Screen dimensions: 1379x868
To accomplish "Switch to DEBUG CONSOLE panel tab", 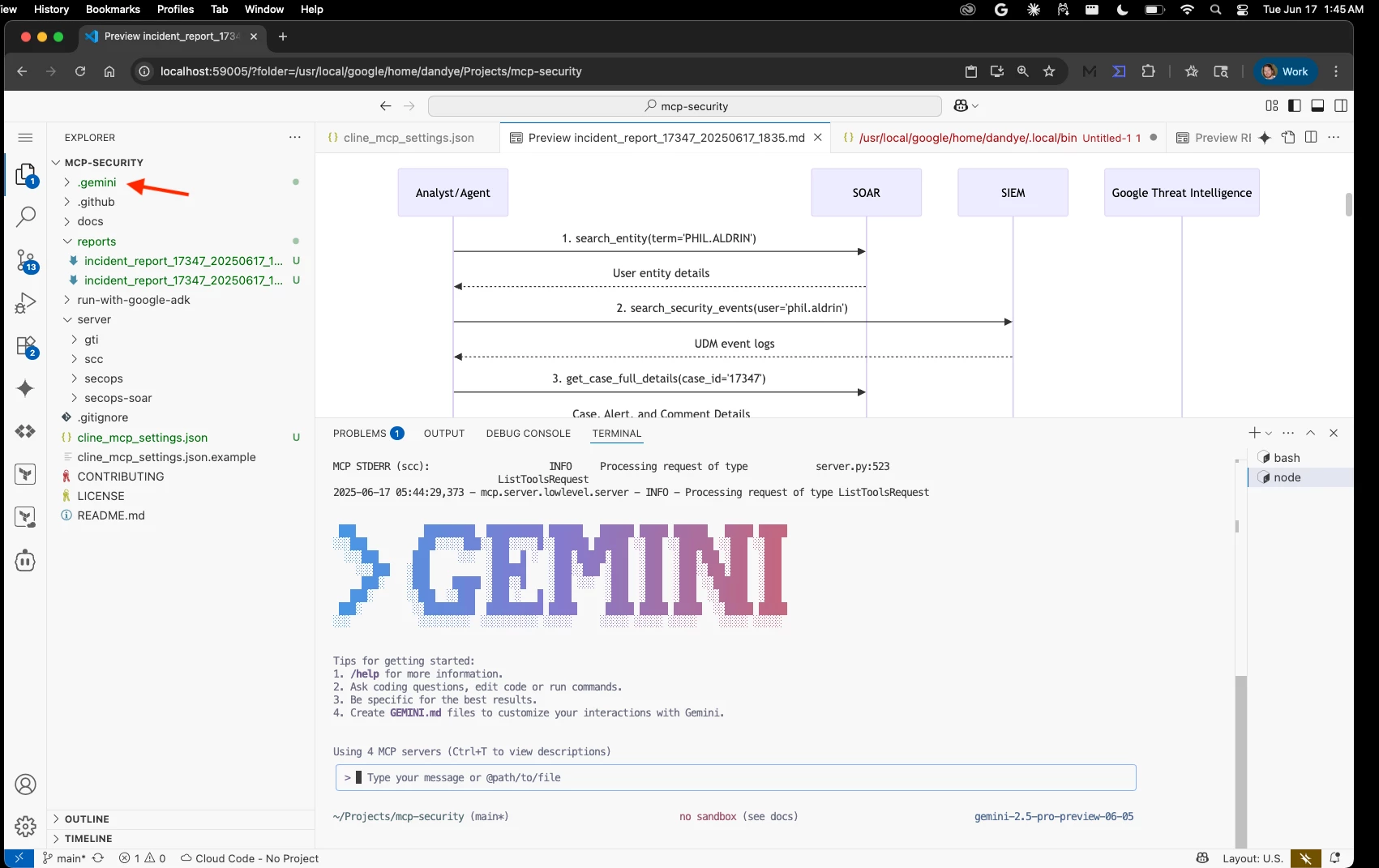I will 529,434.
